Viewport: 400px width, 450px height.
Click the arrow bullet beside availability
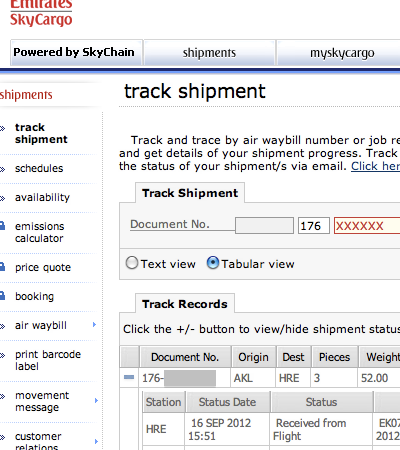point(3,198)
